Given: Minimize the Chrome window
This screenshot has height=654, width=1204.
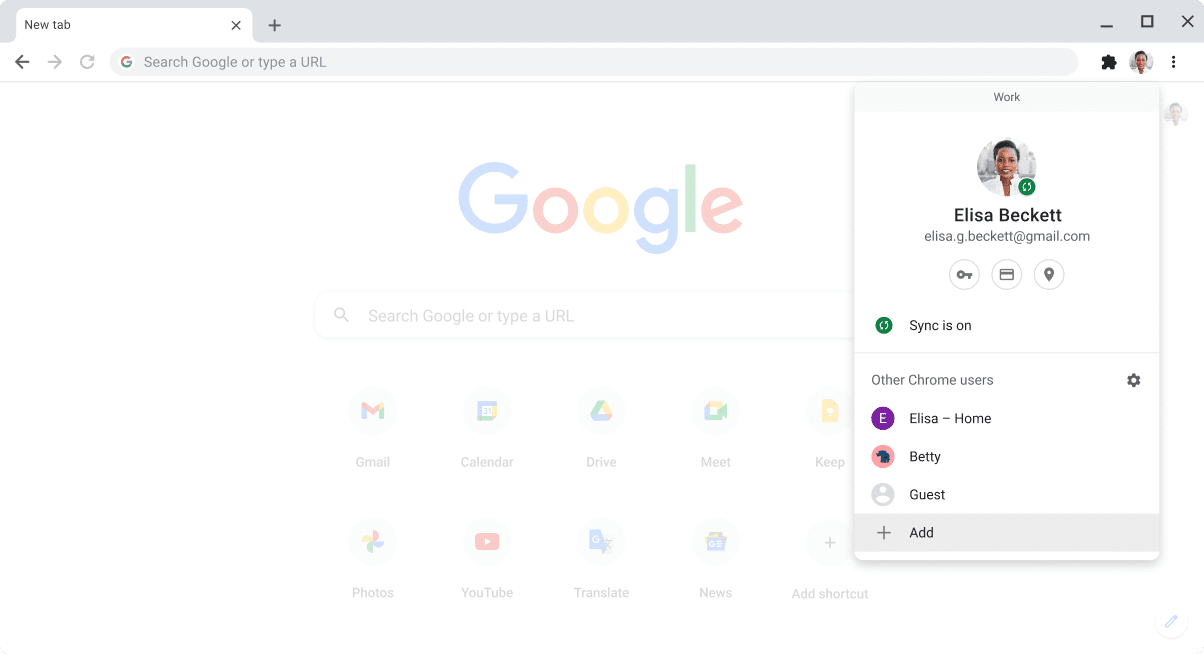Looking at the screenshot, I should point(1106,24).
